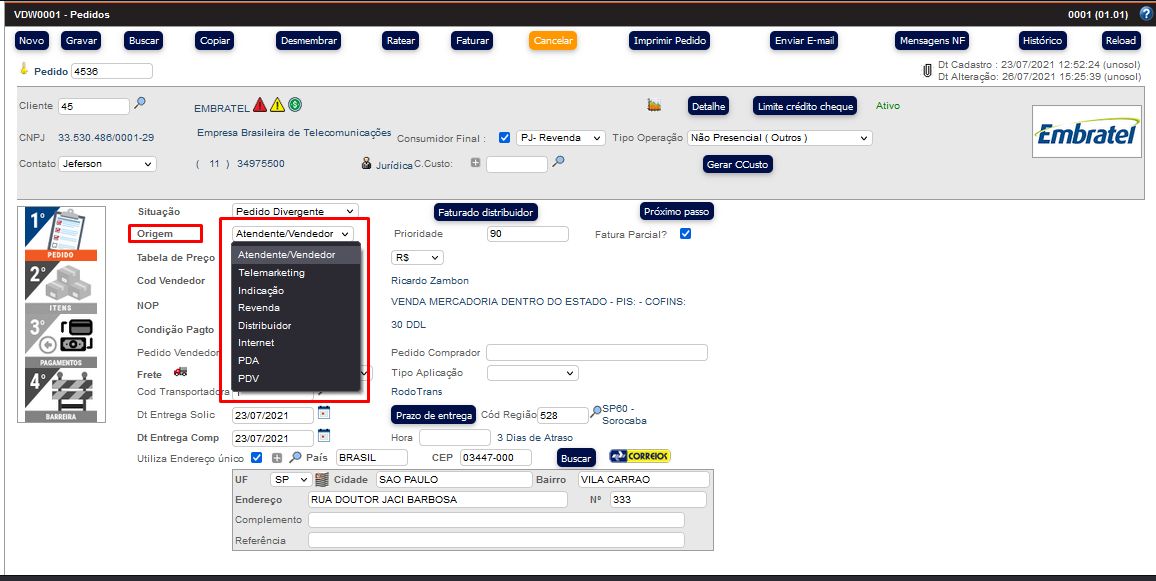This screenshot has height=581, width=1156.
Task: Toggle Utiliza Endereço único checkbox
Action: tap(257, 457)
